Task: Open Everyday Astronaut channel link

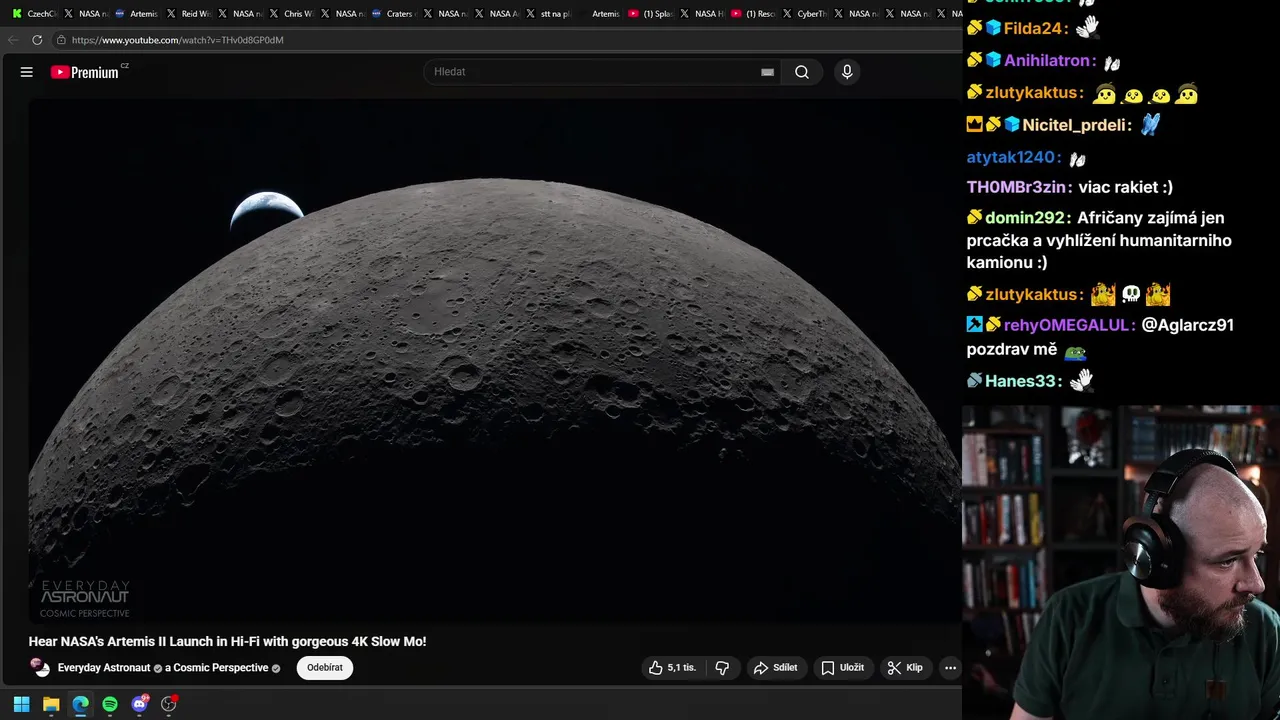Action: (104, 668)
